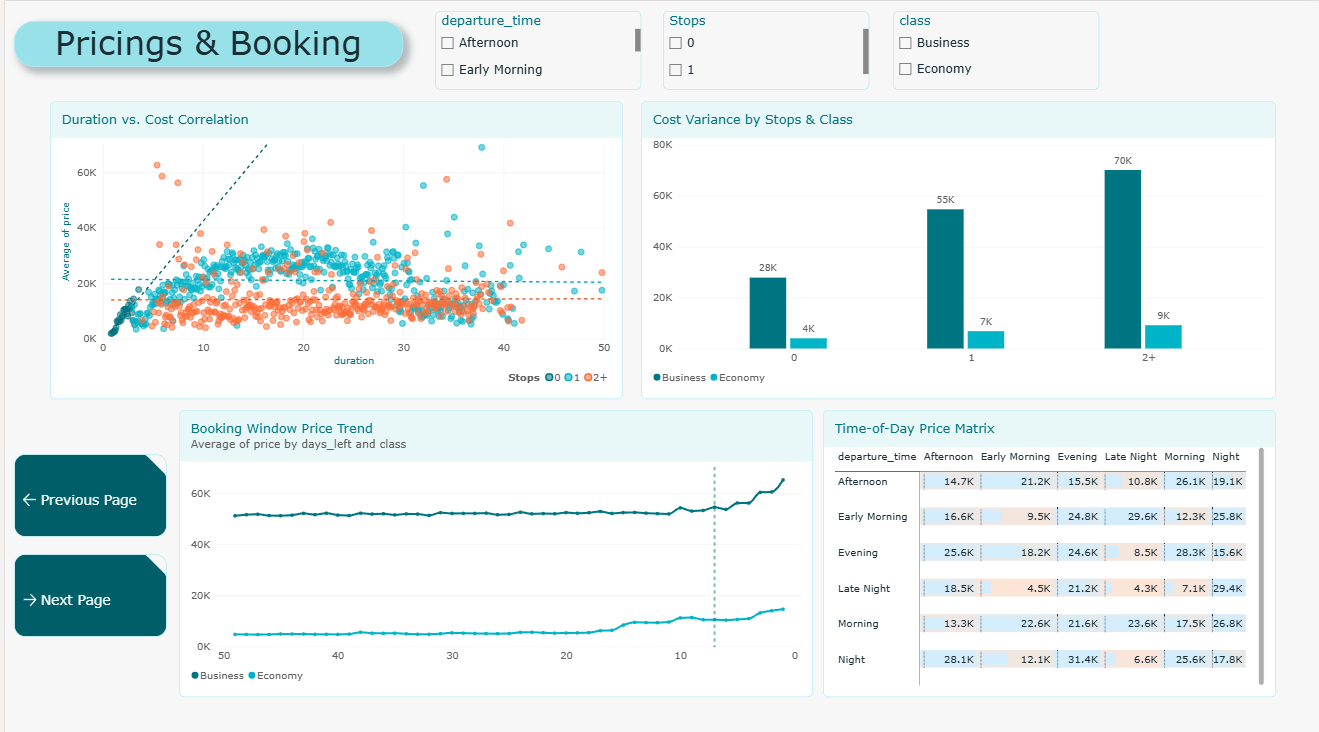Sort matrix by Early Morning column header
The width and height of the screenshot is (1319, 732).
(1015, 457)
